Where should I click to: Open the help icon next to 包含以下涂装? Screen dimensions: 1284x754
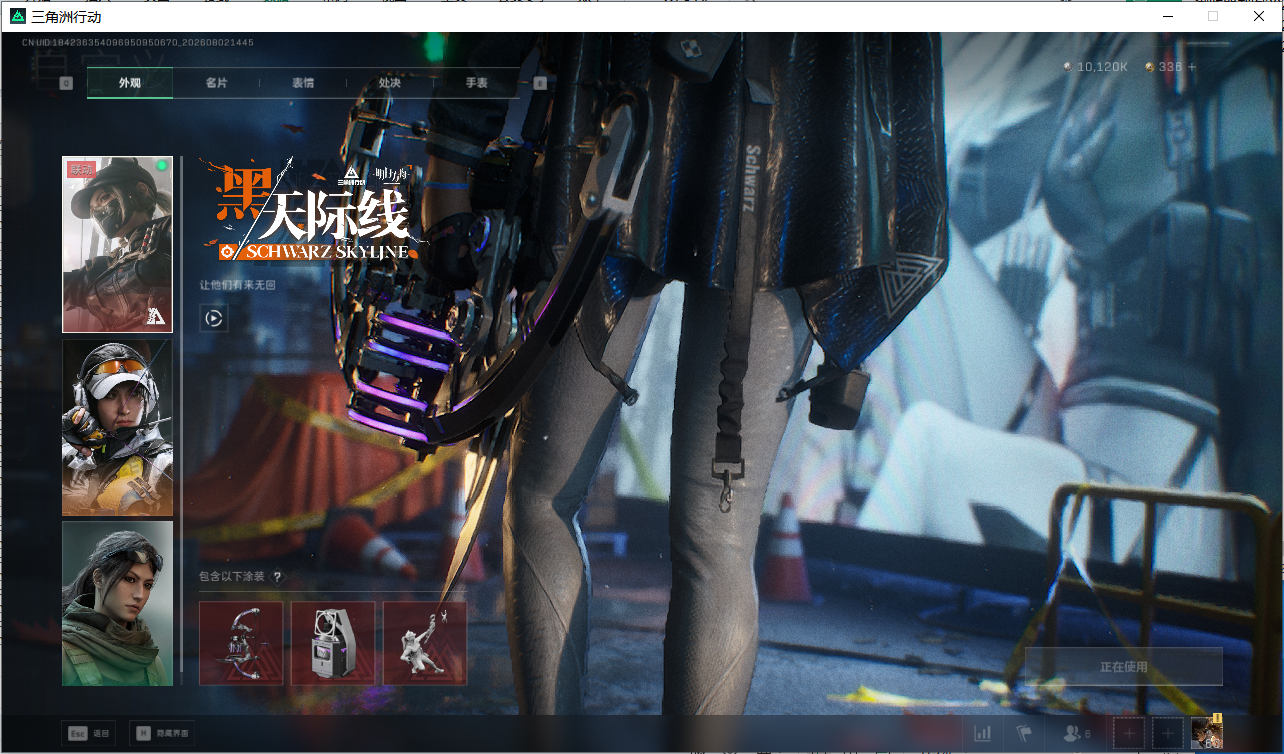pos(277,577)
